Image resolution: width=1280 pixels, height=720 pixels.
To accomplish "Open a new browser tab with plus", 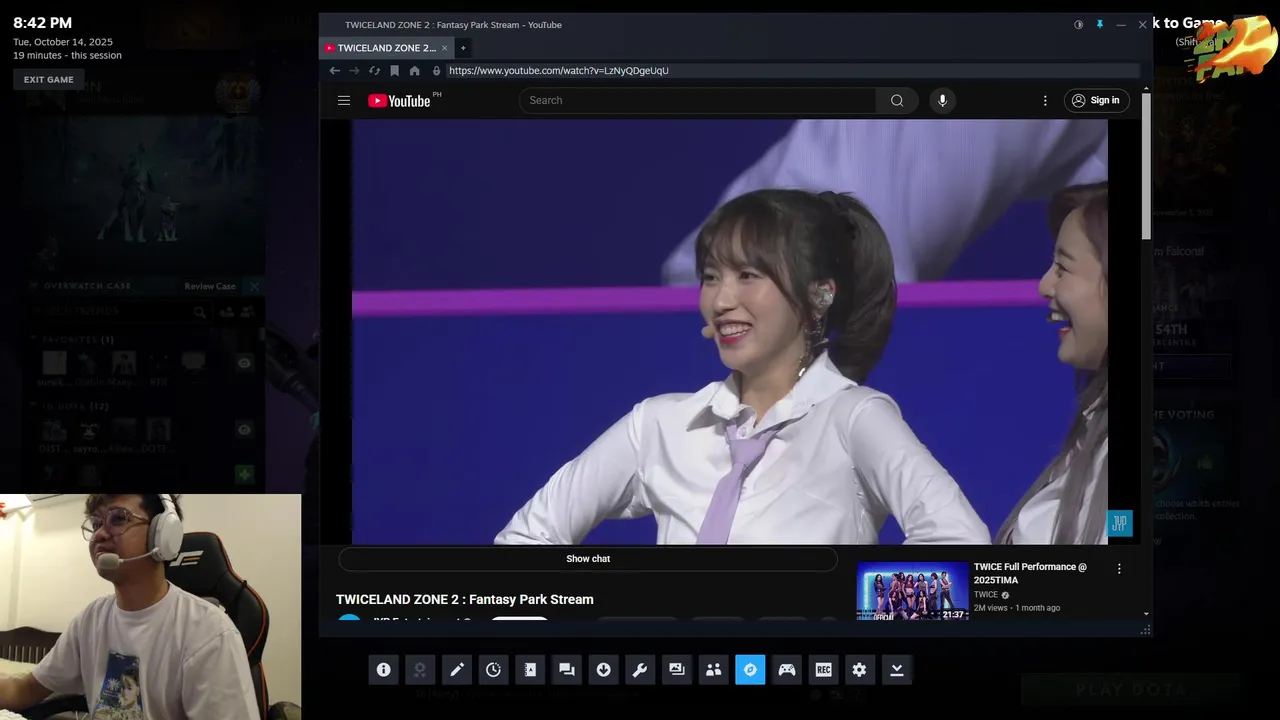I will (463, 48).
